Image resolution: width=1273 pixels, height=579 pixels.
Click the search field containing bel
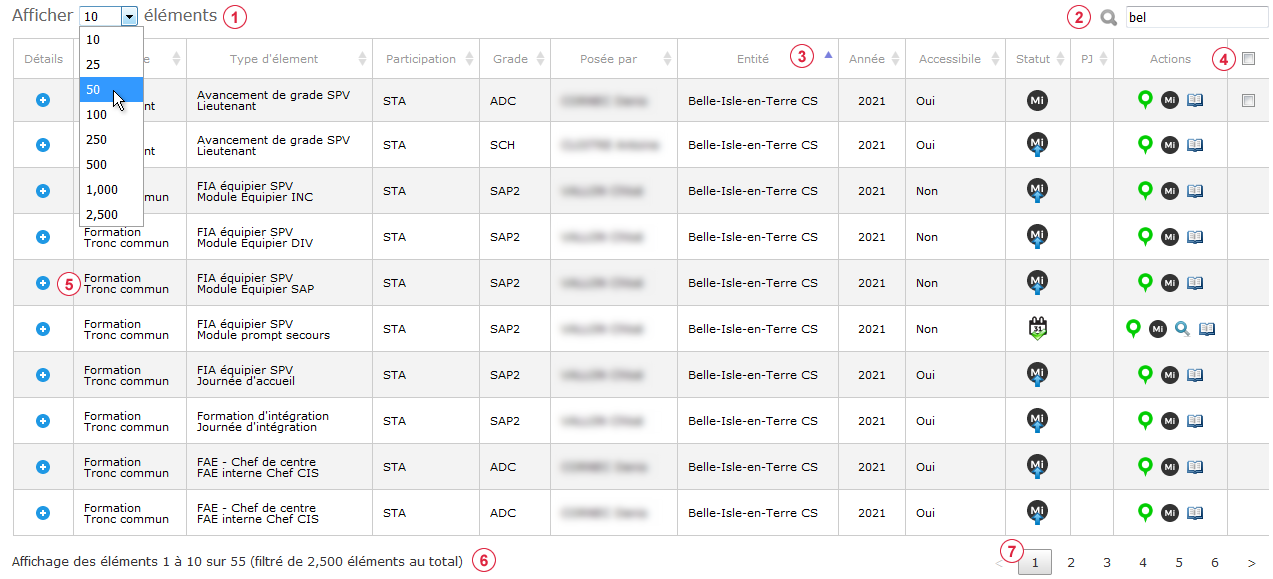pos(1196,17)
